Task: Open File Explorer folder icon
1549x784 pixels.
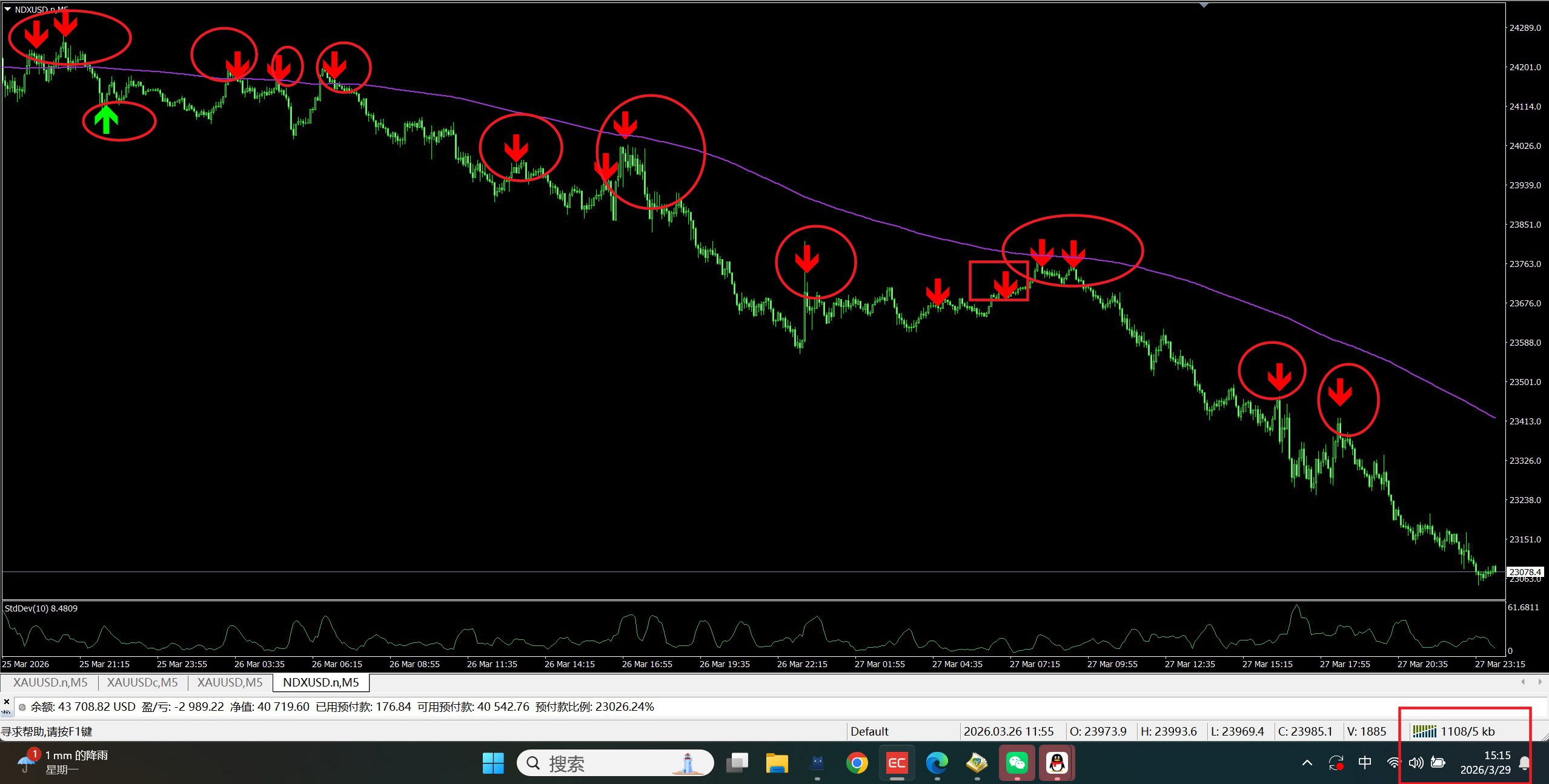Action: (x=776, y=763)
